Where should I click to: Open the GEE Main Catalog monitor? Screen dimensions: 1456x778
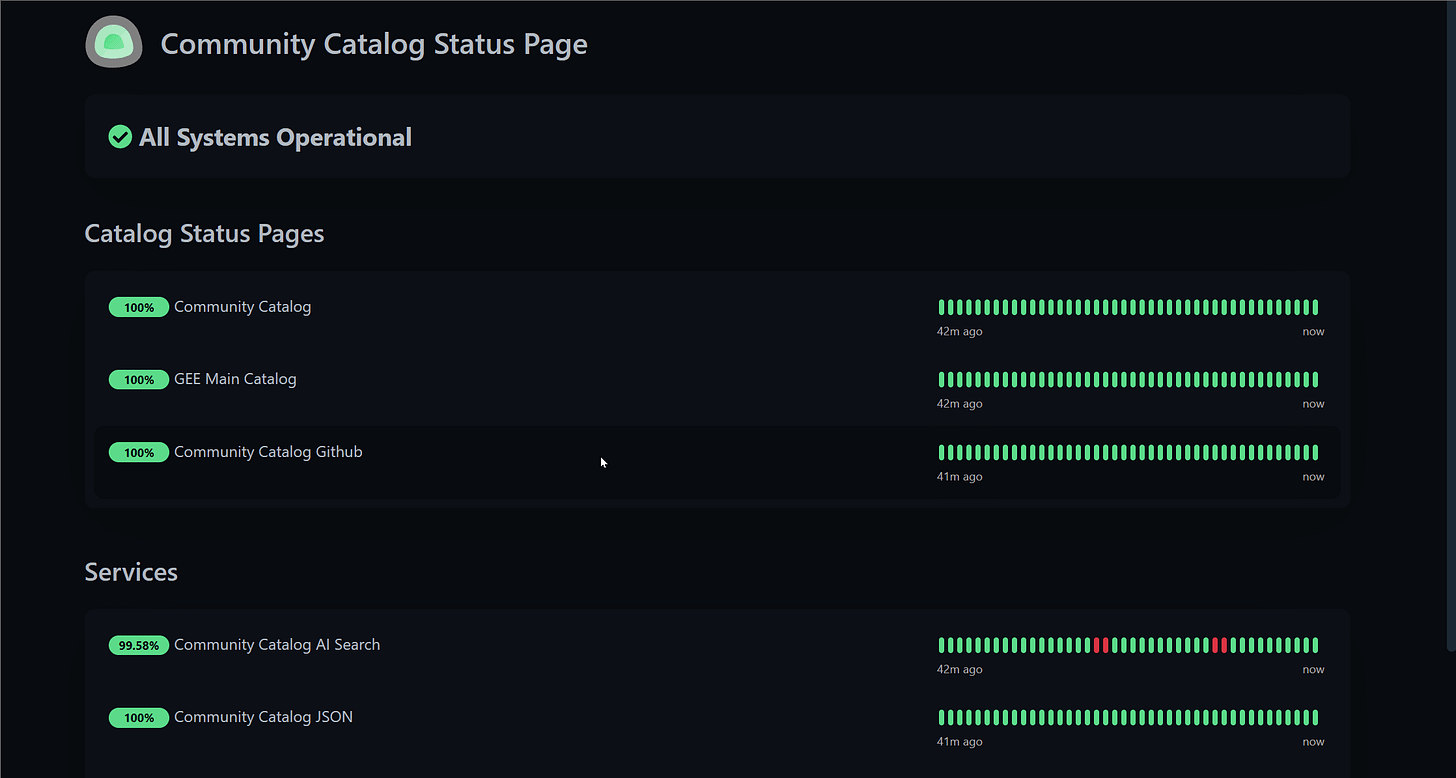coord(235,379)
